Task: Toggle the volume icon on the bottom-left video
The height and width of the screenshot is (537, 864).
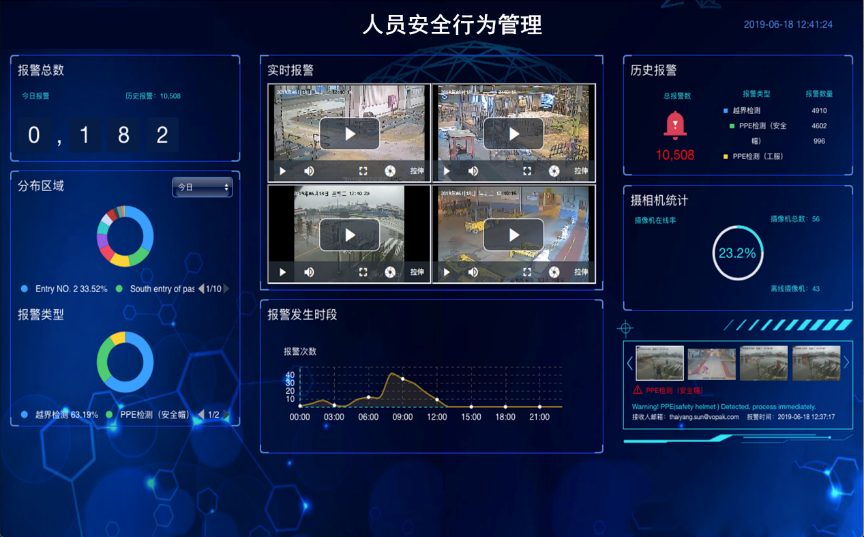Action: [x=309, y=271]
